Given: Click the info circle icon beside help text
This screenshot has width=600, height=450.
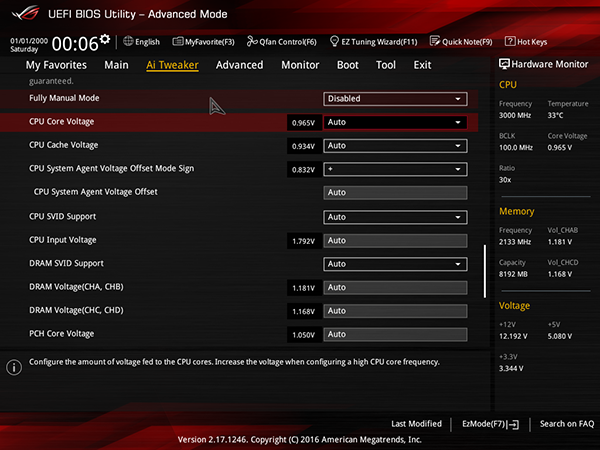Looking at the screenshot, I should pos(14,367).
